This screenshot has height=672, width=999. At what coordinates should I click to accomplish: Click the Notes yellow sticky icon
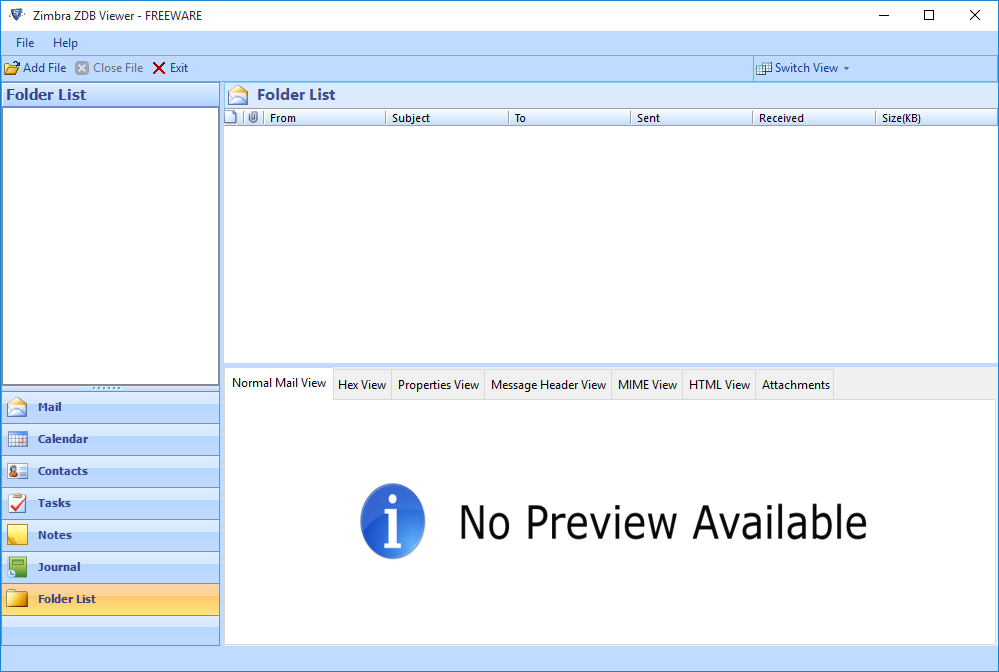17,534
